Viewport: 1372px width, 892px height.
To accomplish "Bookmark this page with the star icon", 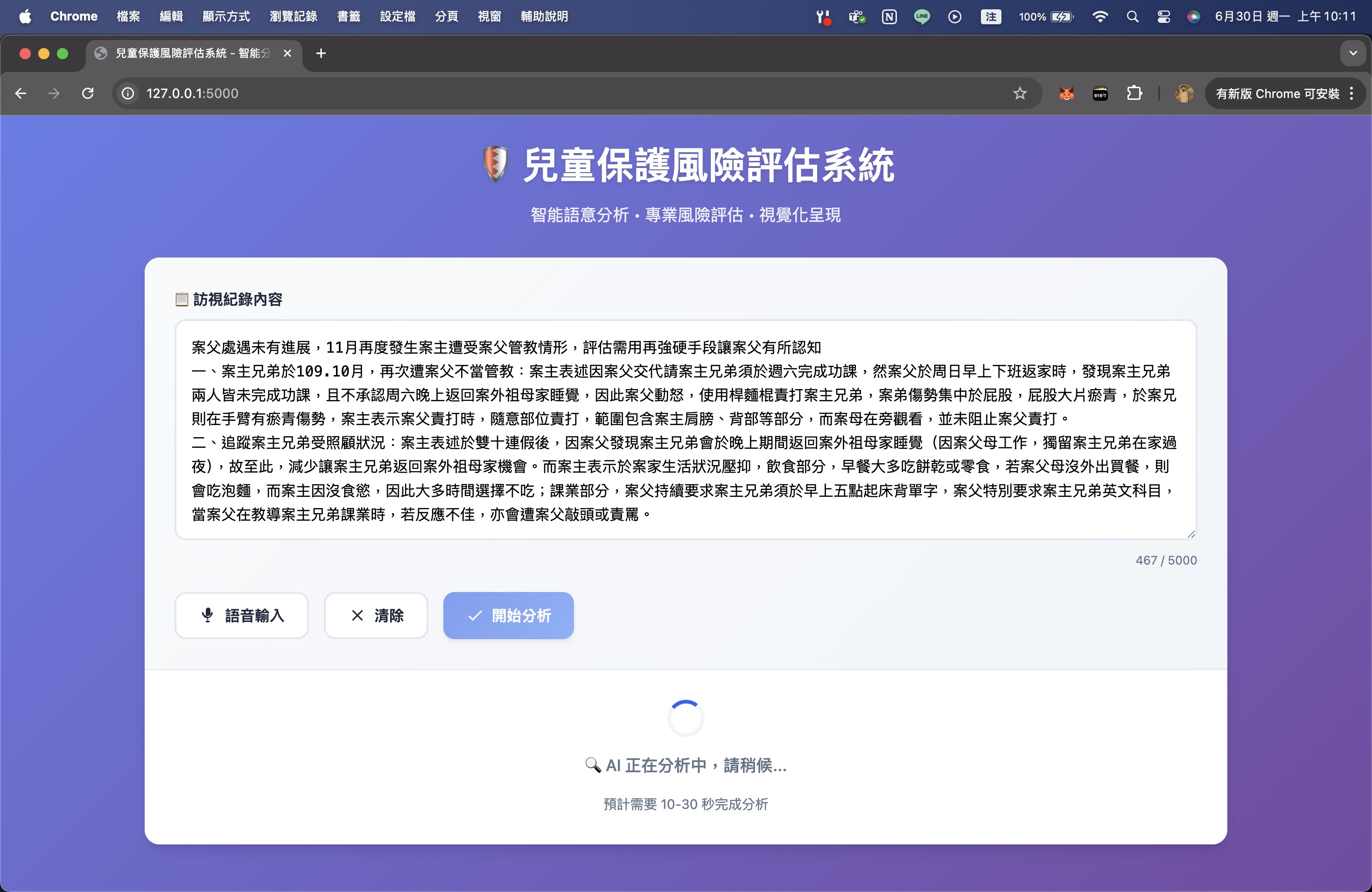I will click(x=1020, y=93).
